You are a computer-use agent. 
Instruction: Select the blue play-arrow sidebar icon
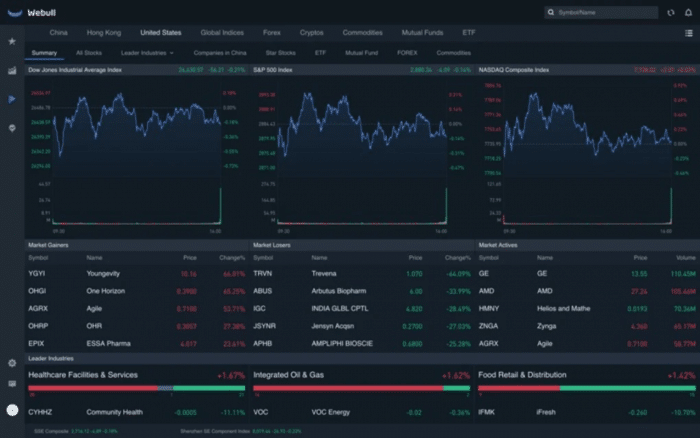click(x=12, y=100)
